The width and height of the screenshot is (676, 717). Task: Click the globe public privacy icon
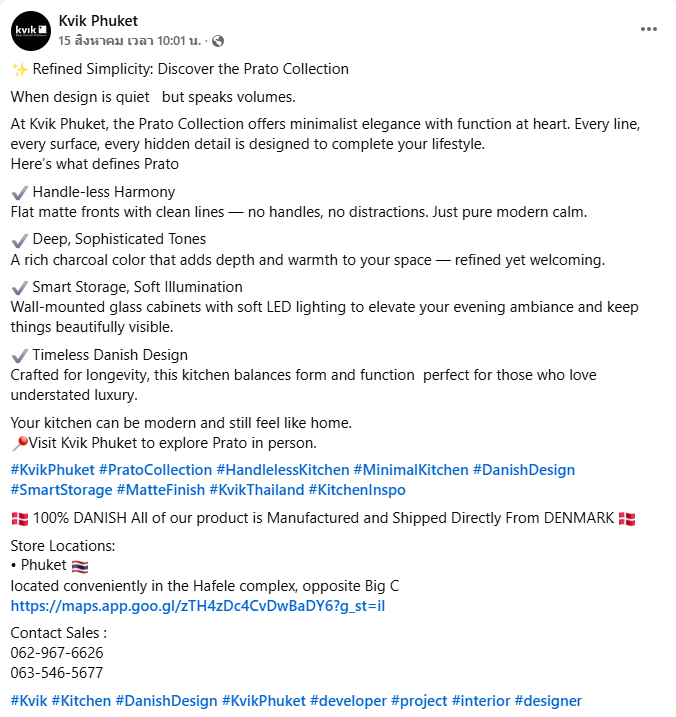[218, 41]
